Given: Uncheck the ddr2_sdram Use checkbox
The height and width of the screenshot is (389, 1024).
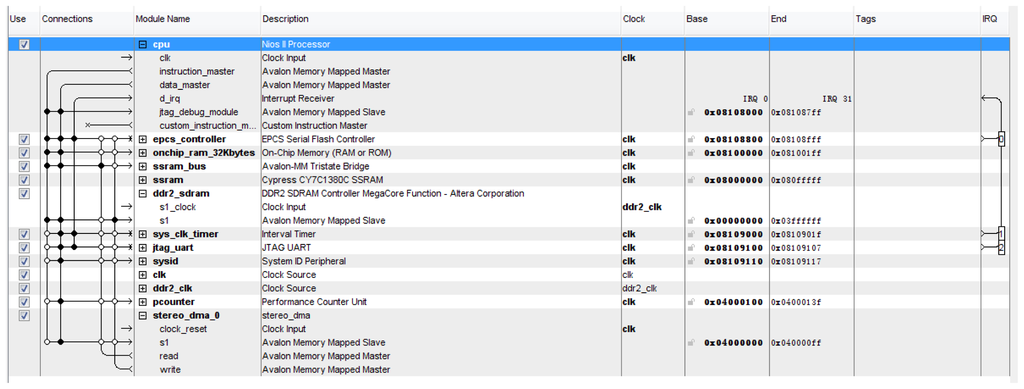Looking at the screenshot, I should (24, 194).
